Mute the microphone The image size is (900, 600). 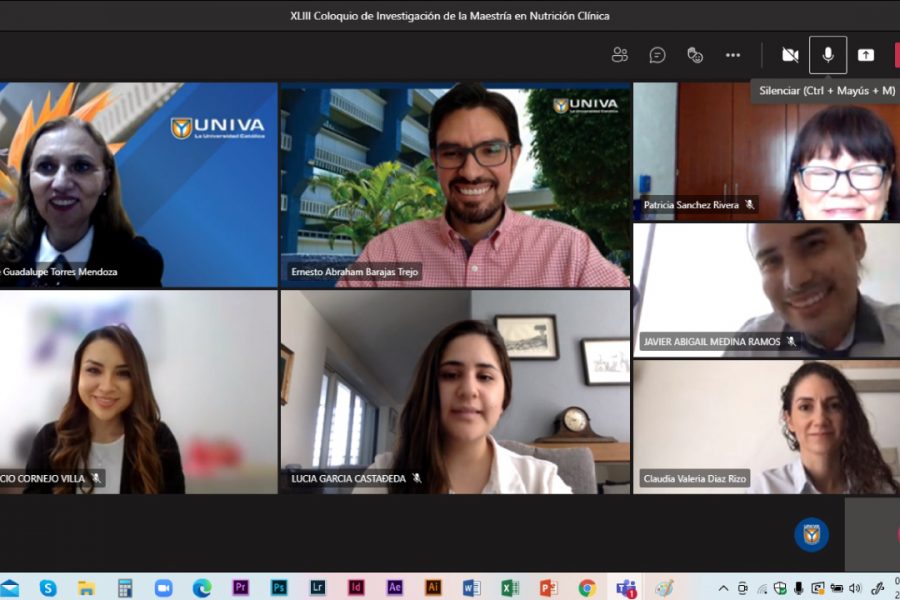click(828, 55)
